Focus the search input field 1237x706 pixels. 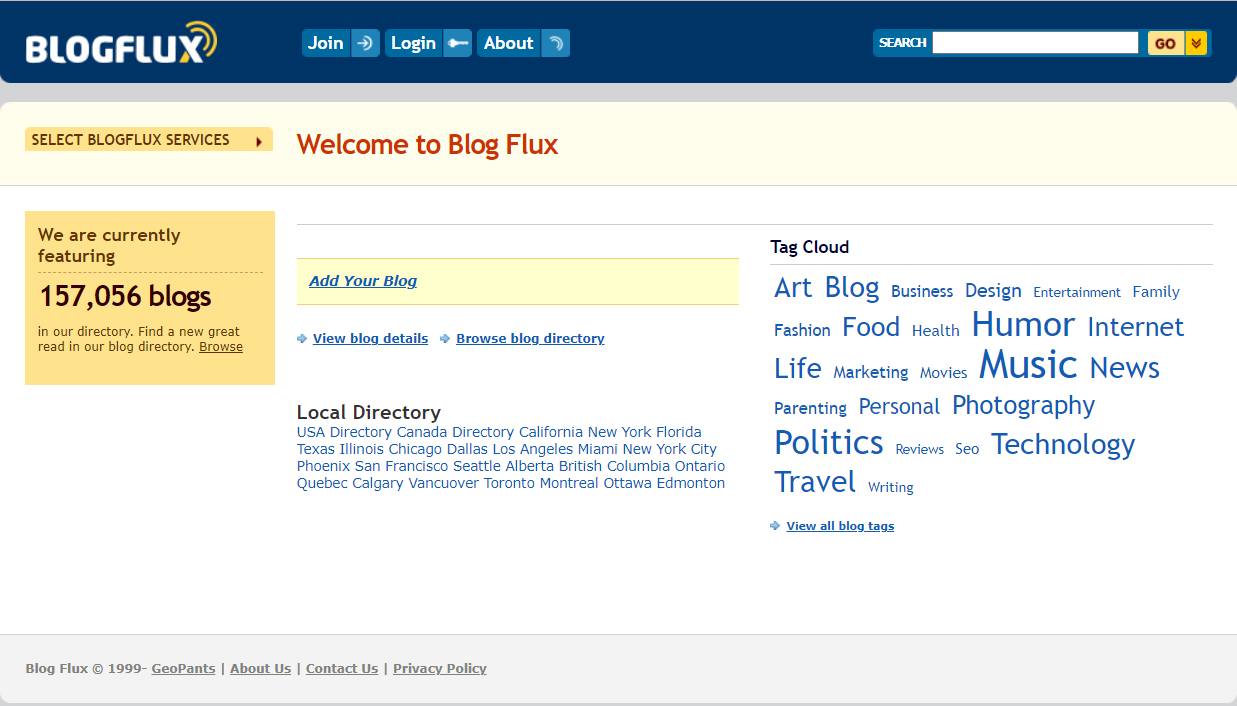click(x=1035, y=42)
